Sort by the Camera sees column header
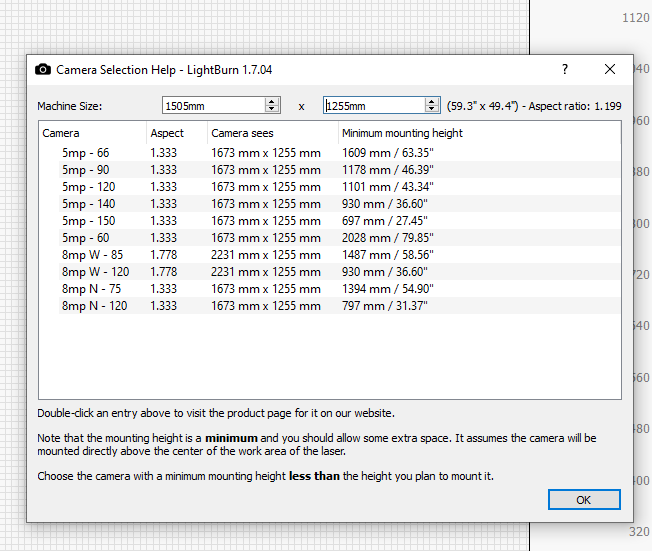Viewport: 652px width, 551px height. [x=273, y=133]
